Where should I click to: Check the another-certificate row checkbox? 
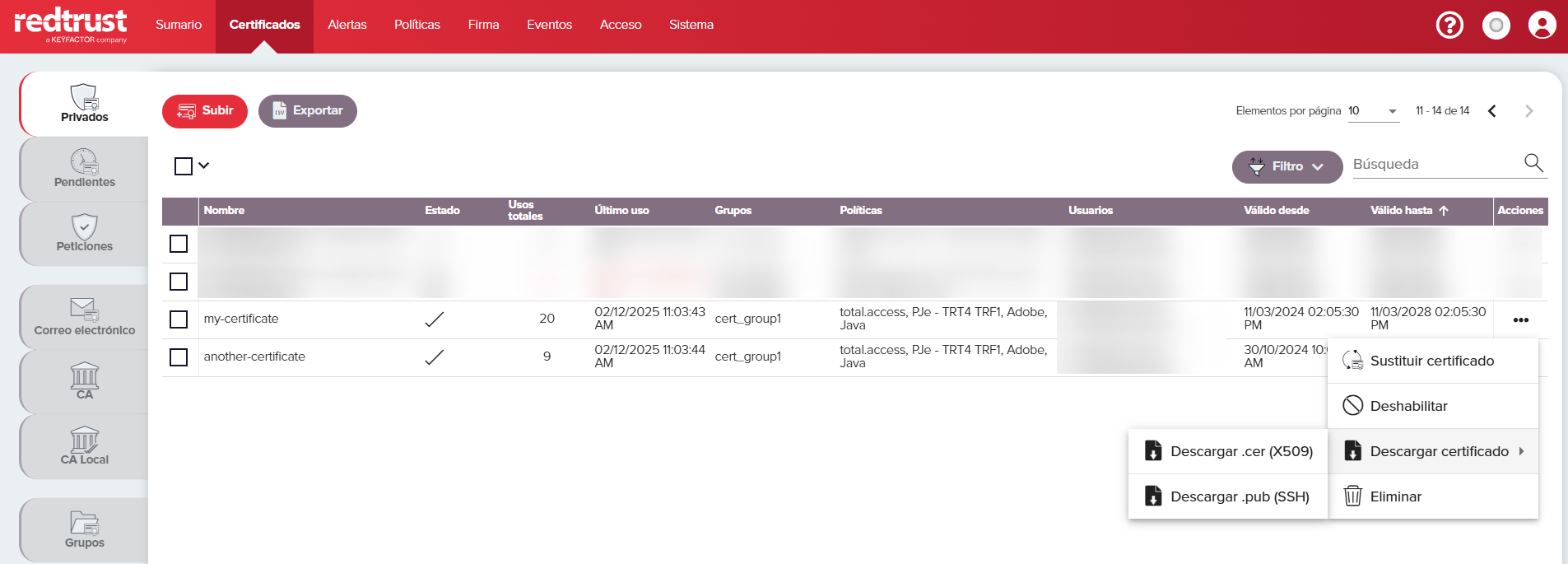(x=179, y=357)
